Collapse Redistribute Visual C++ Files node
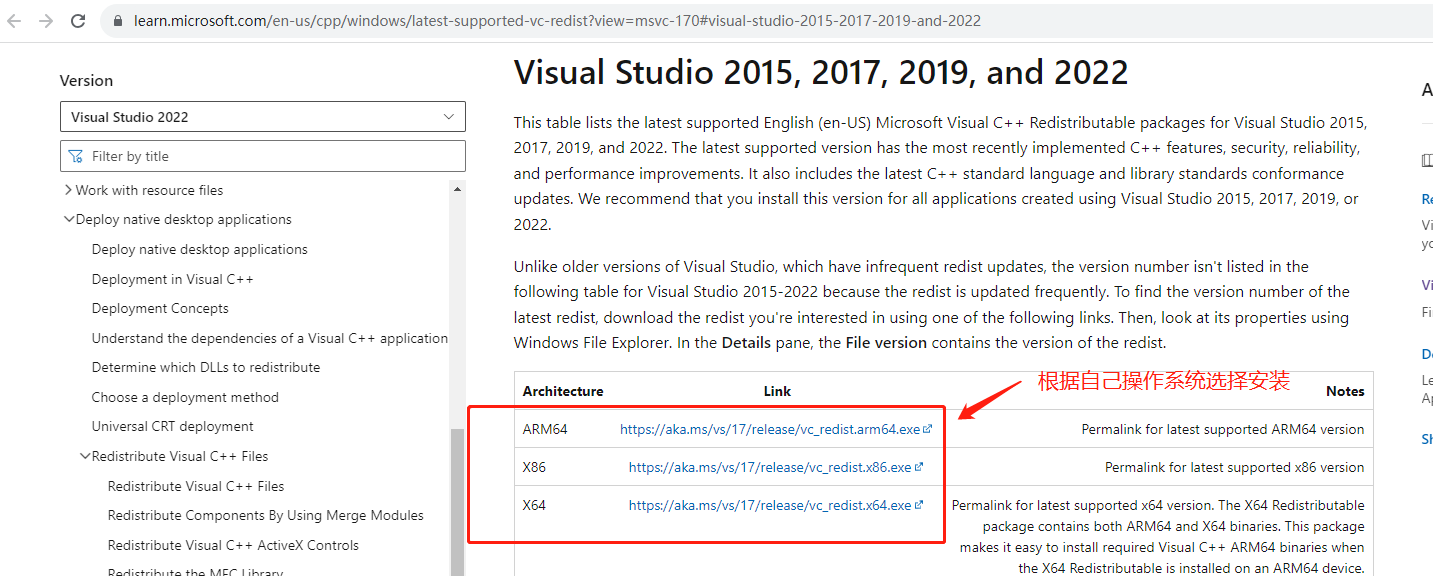Image resolution: width=1433 pixels, height=576 pixels. 85,456
